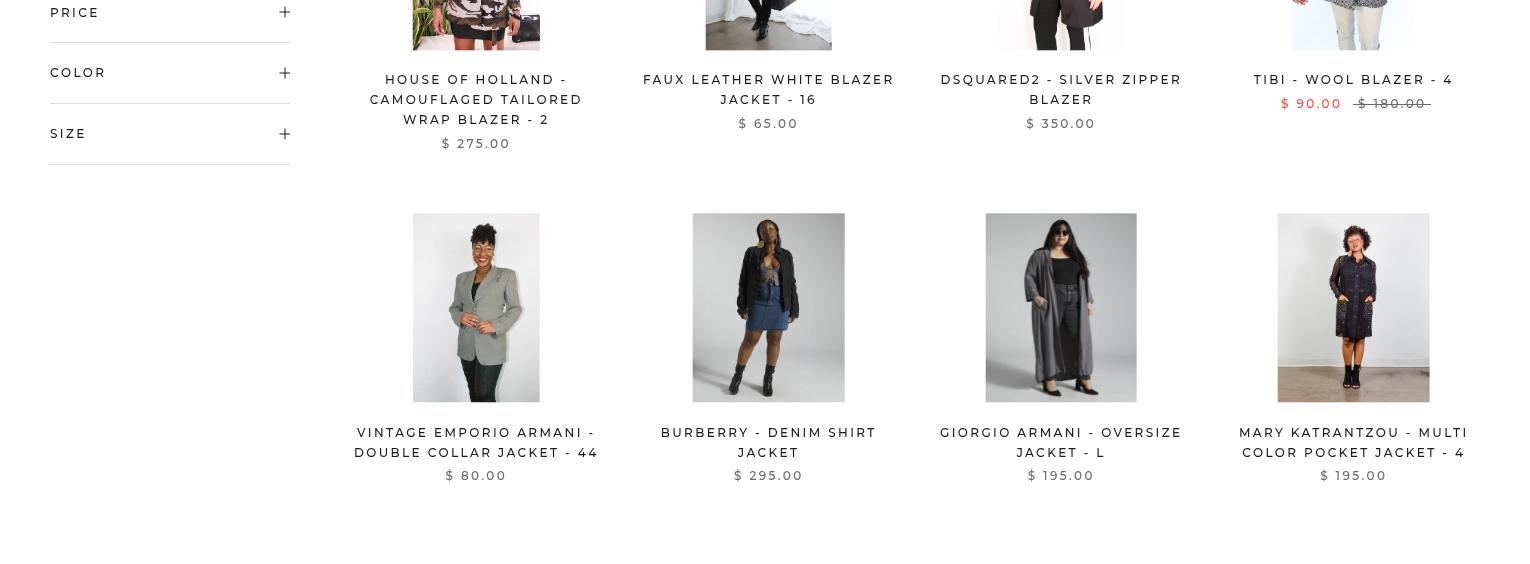Open Giorgio Armani Oversize Jacket title

click(x=1061, y=443)
